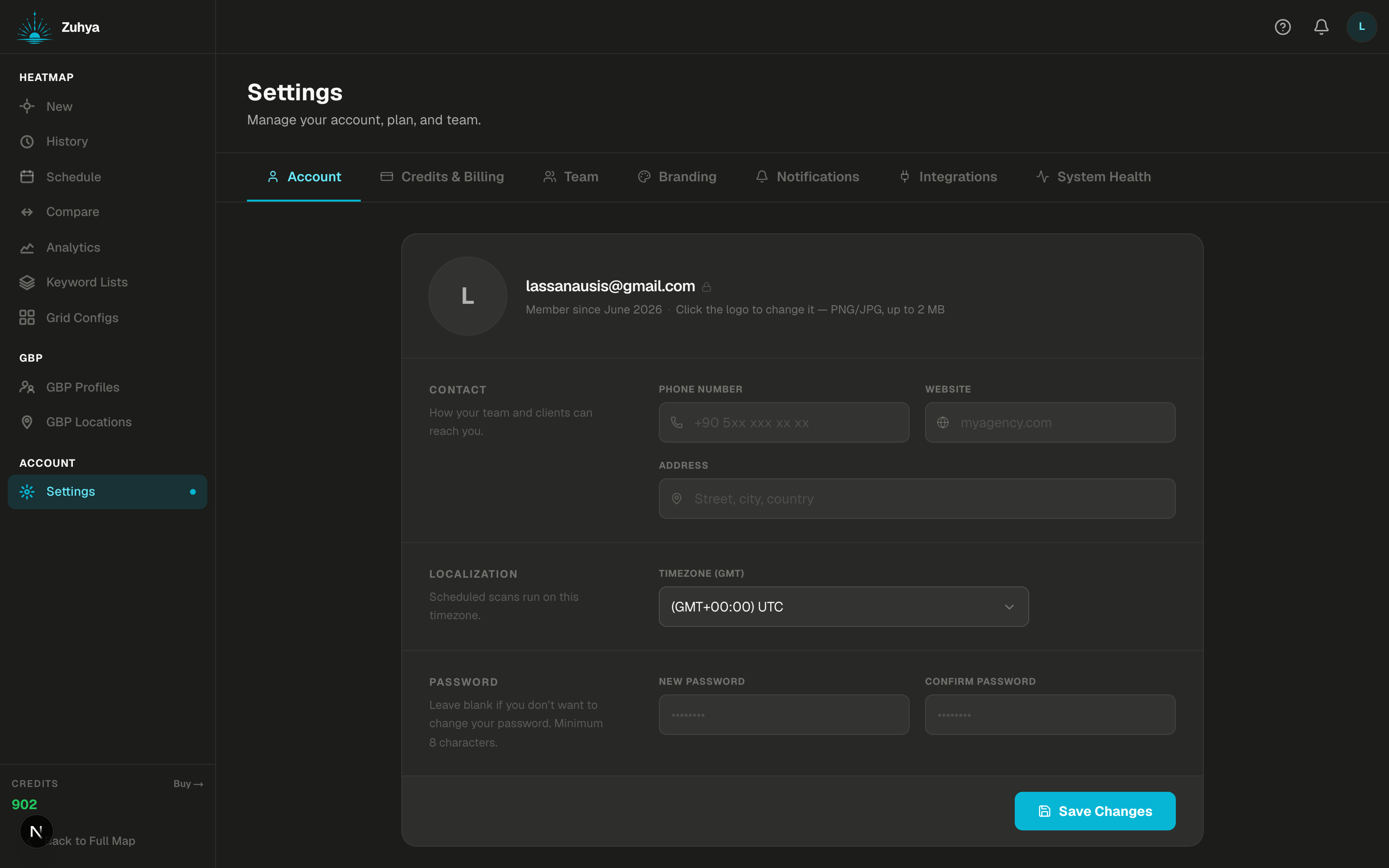
Task: Click the Compare arrows icon
Action: 27,212
